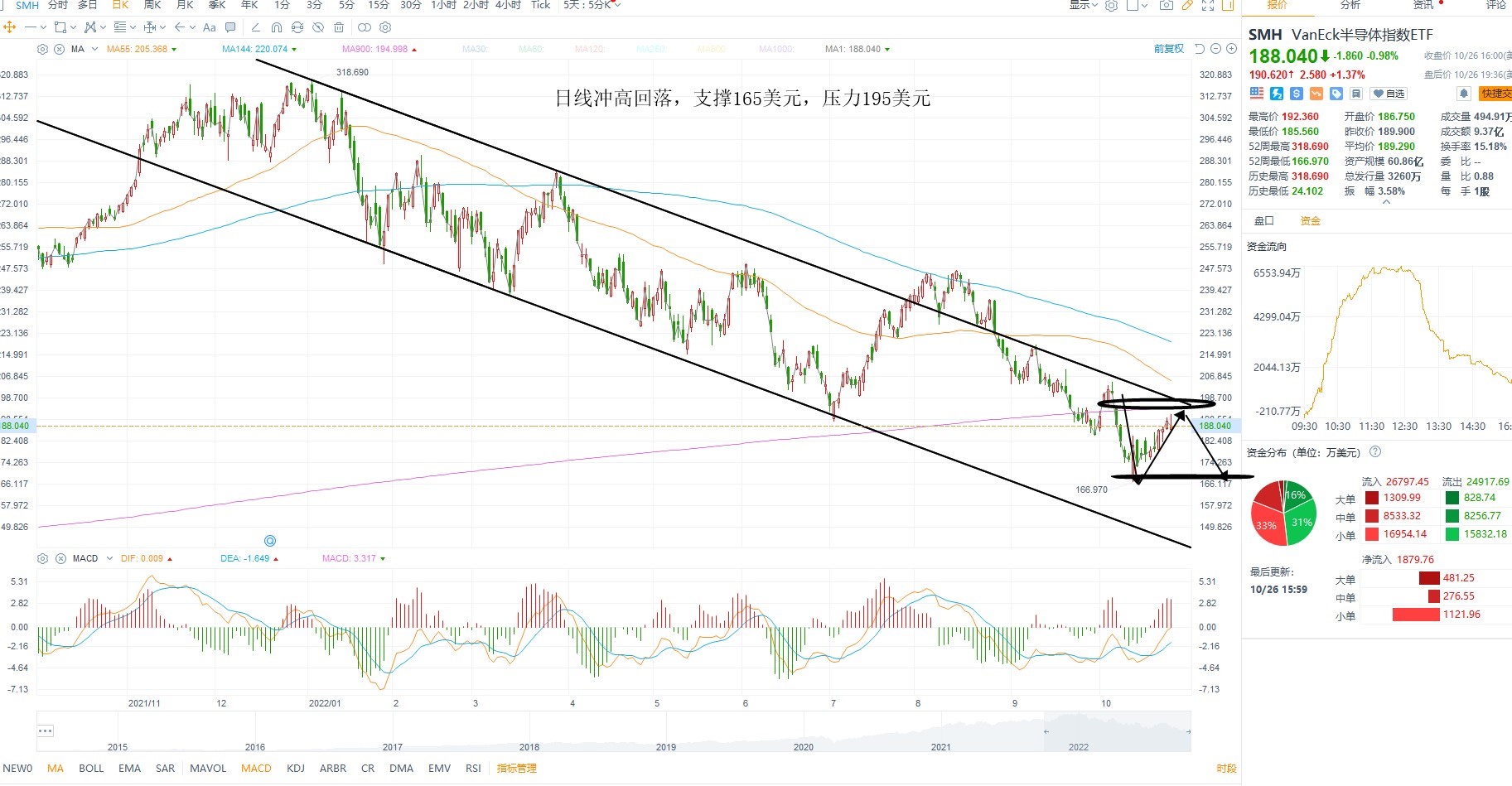
Task: Zoom out the chart with minus icon
Action: (x=1215, y=49)
